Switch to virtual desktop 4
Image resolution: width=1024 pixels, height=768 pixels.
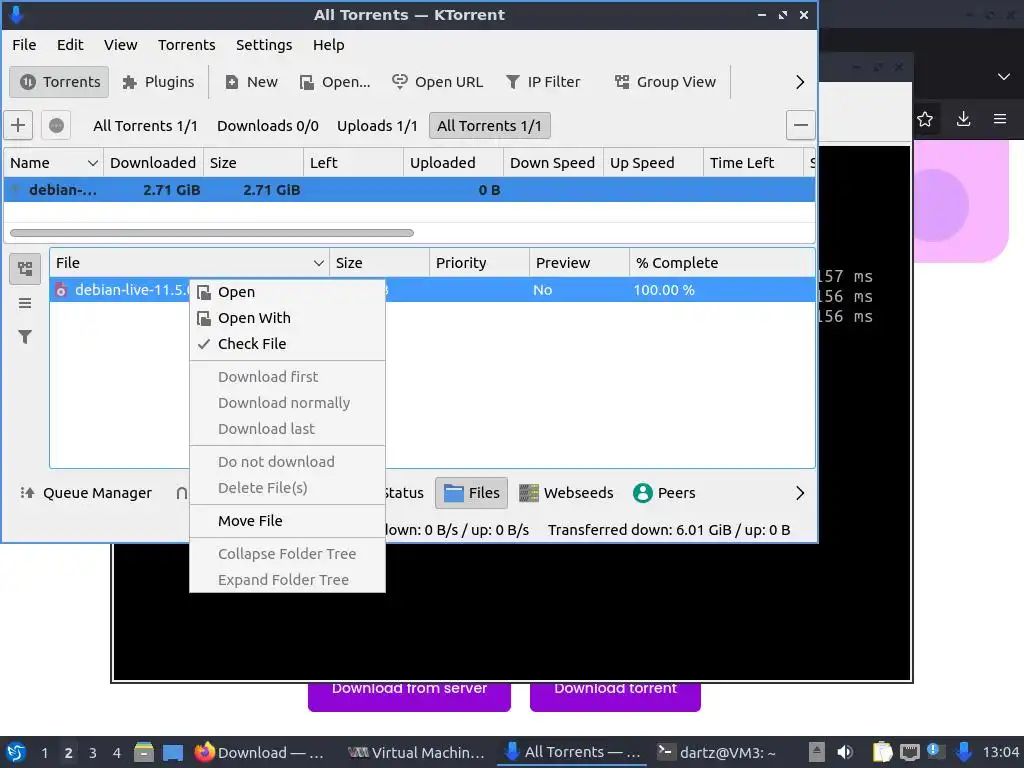(117, 752)
